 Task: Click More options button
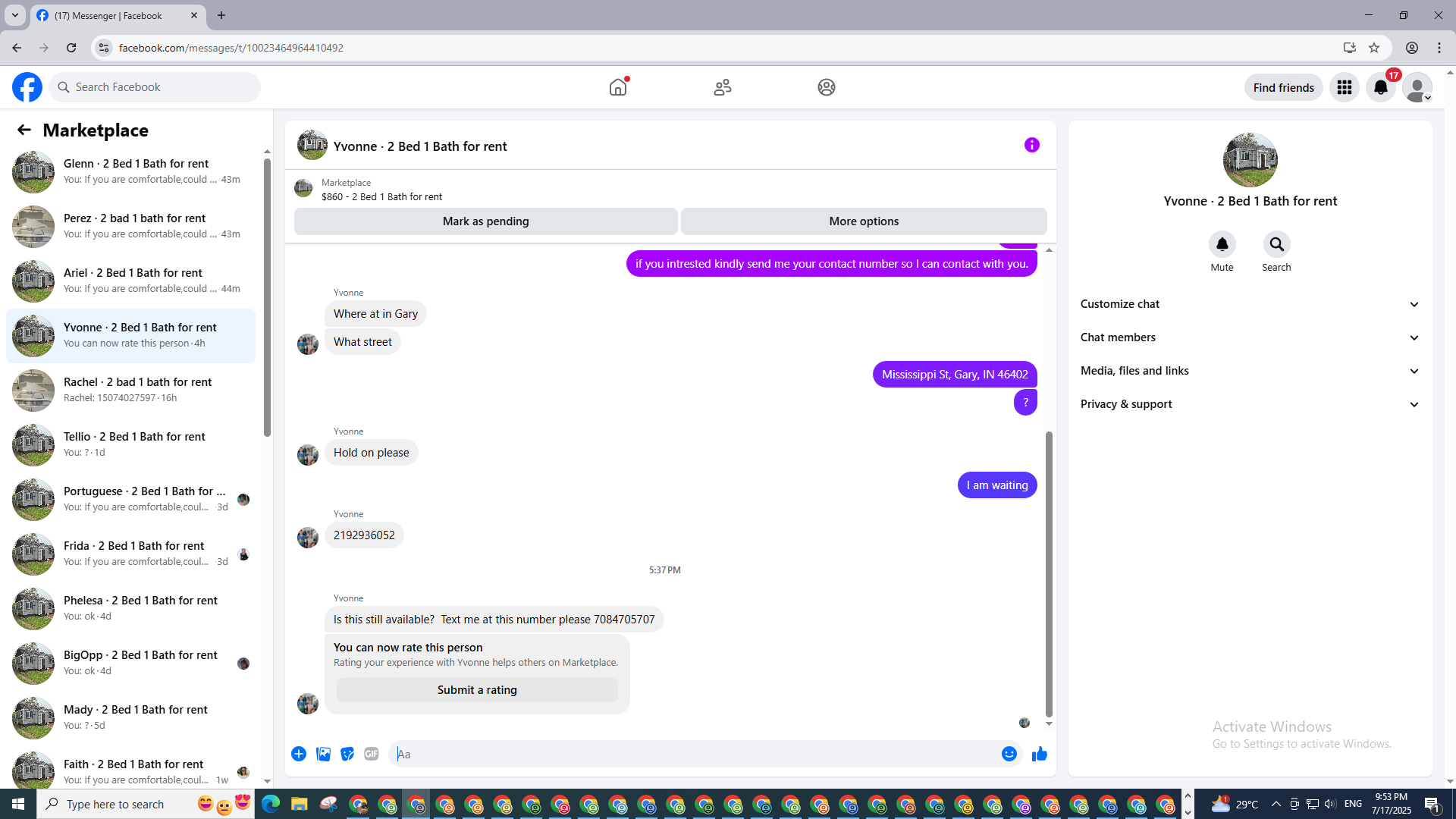[864, 221]
